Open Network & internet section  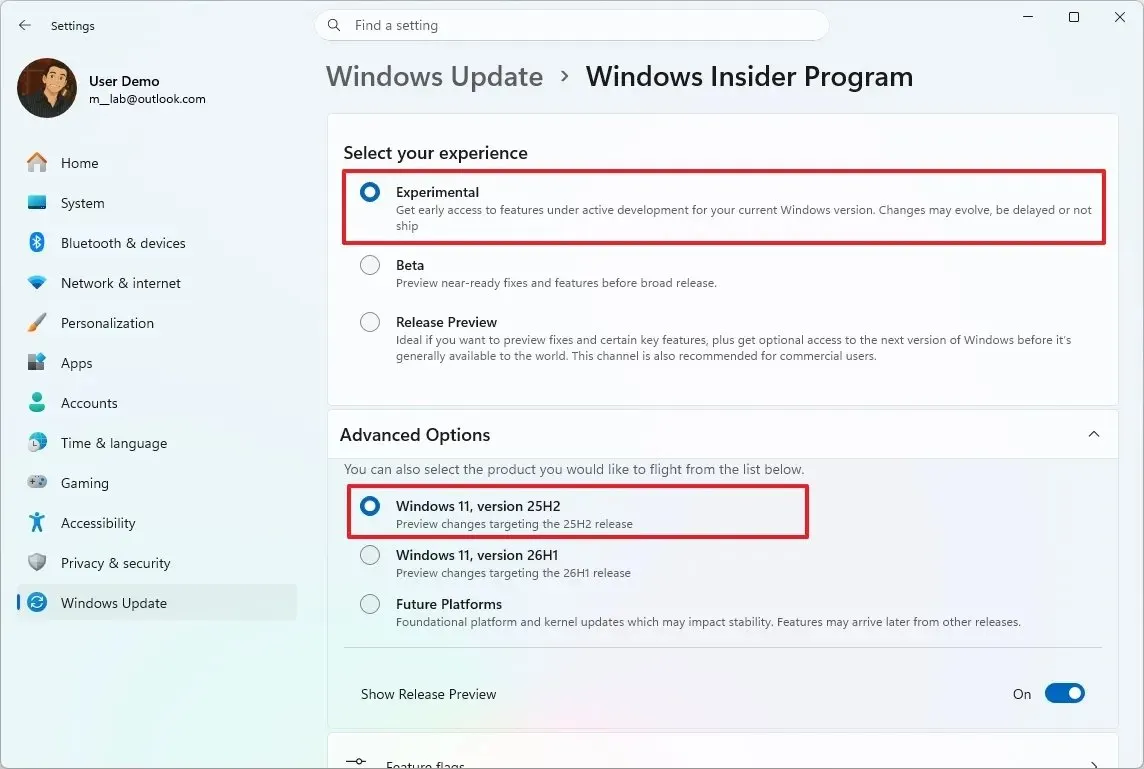157,283
